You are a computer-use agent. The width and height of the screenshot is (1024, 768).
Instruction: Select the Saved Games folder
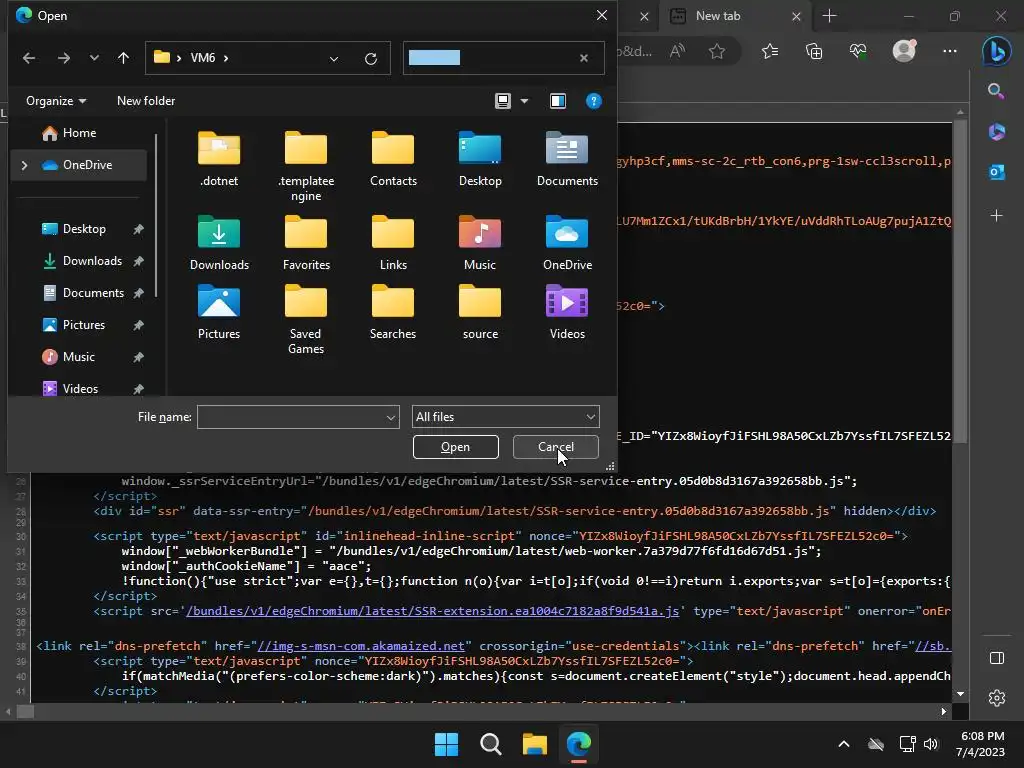pos(306,320)
